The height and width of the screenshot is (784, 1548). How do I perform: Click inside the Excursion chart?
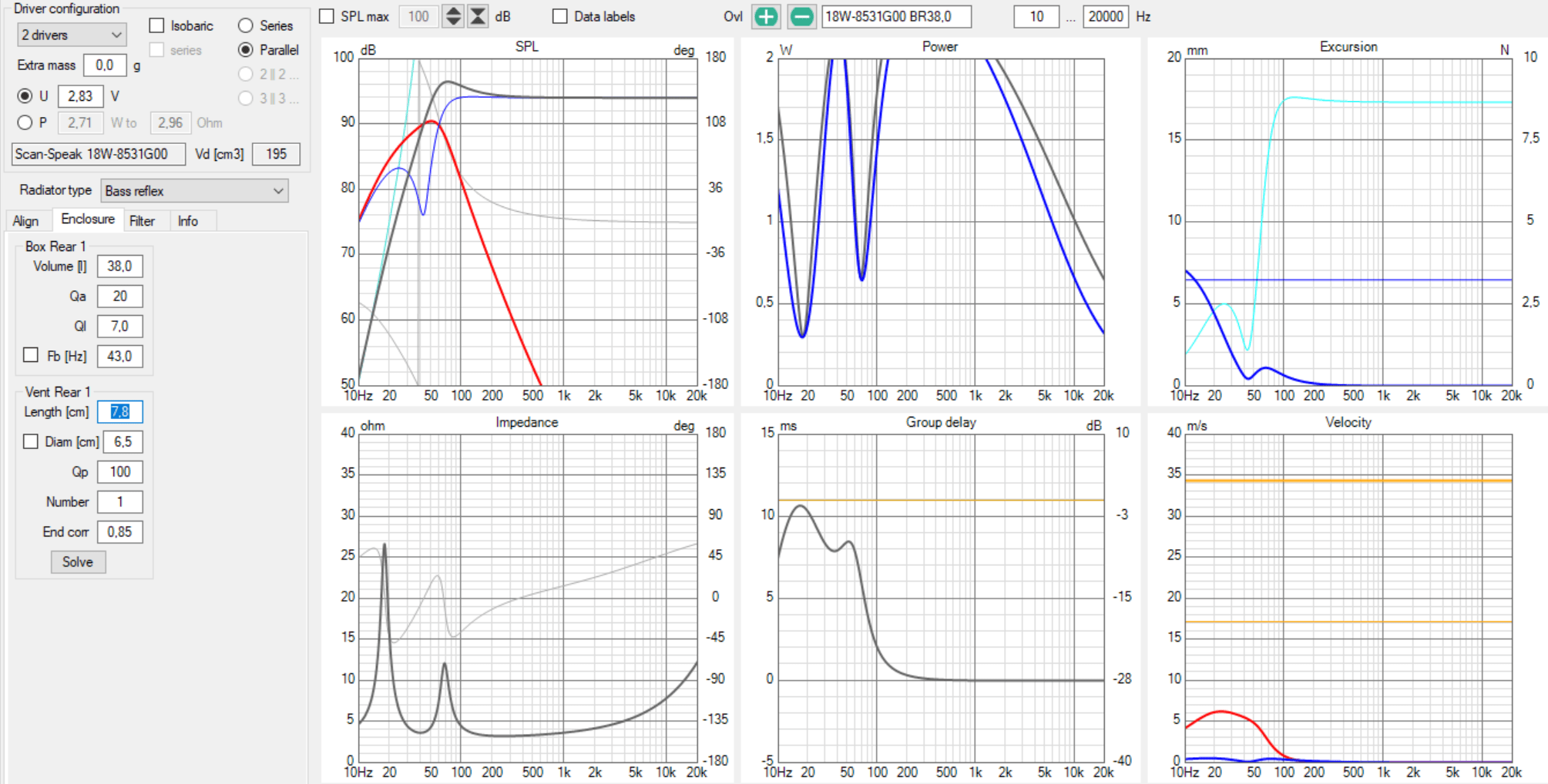coord(1348,221)
